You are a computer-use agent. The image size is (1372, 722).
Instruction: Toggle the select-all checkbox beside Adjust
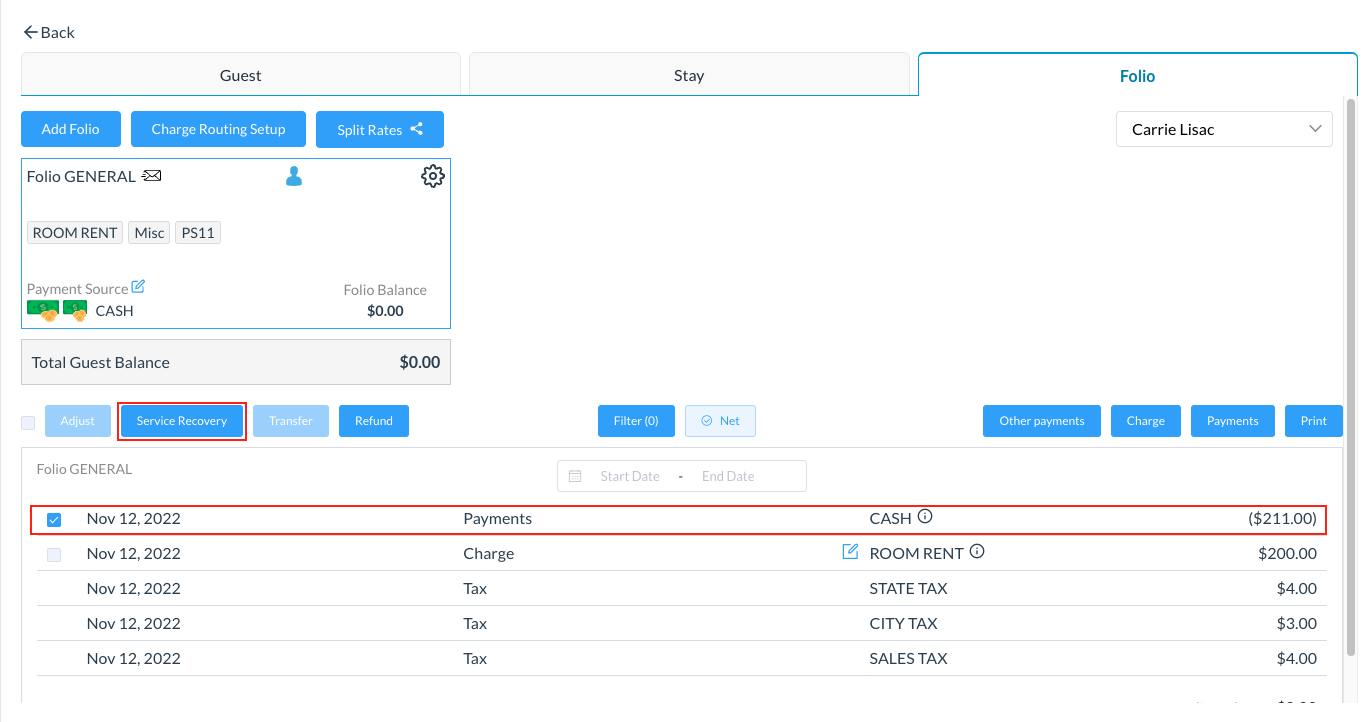(28, 422)
